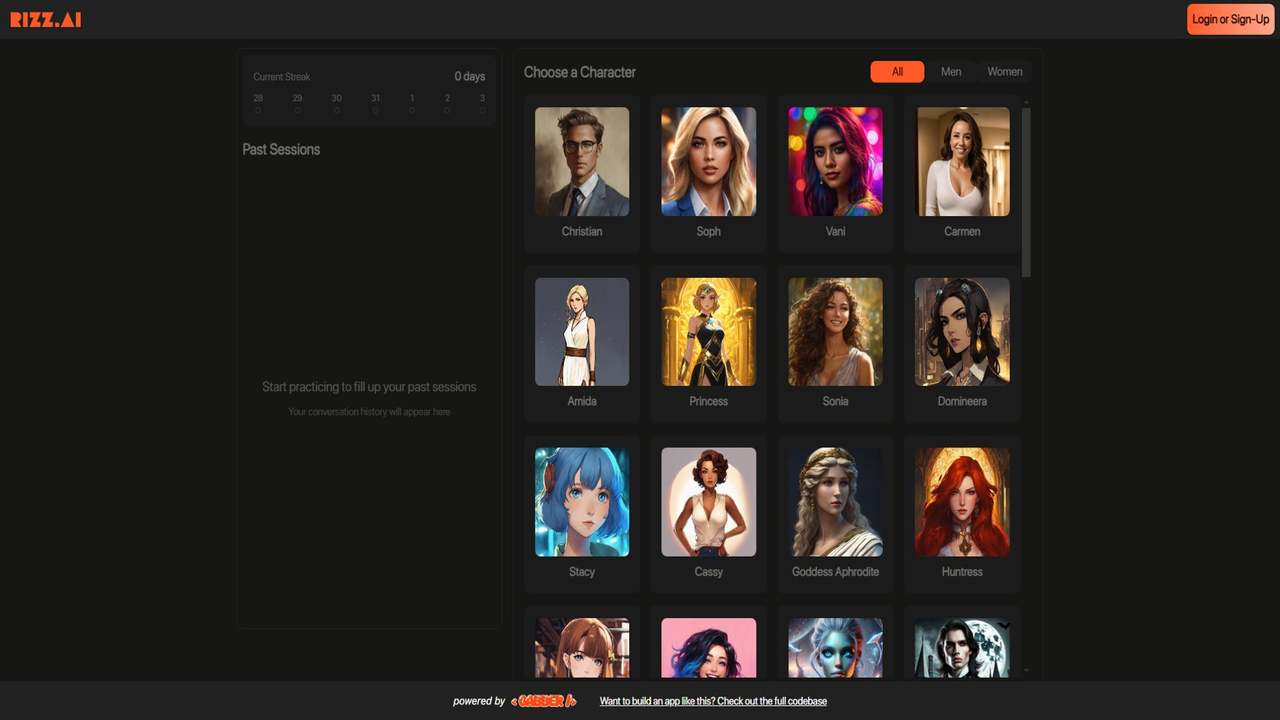Select the All filter tab
Screen dimensions: 1280x720
pyautogui.click(x=897, y=72)
